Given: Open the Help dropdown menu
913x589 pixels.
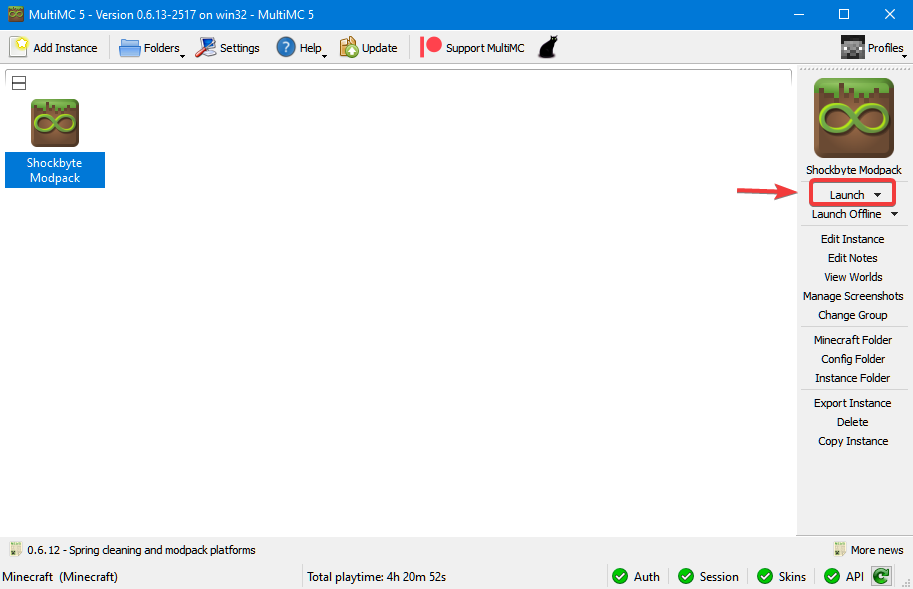Looking at the screenshot, I should coord(301,48).
